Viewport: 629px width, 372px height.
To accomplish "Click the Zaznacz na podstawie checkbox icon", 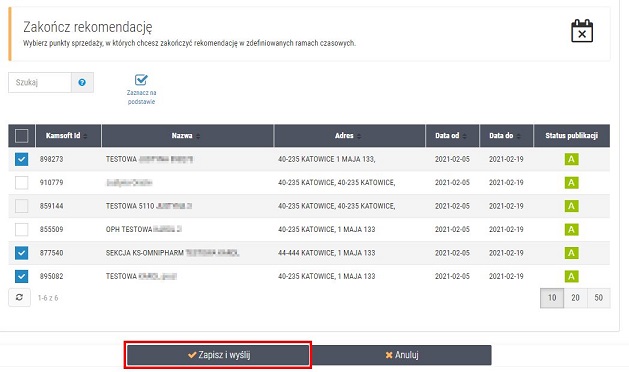I will pos(141,79).
